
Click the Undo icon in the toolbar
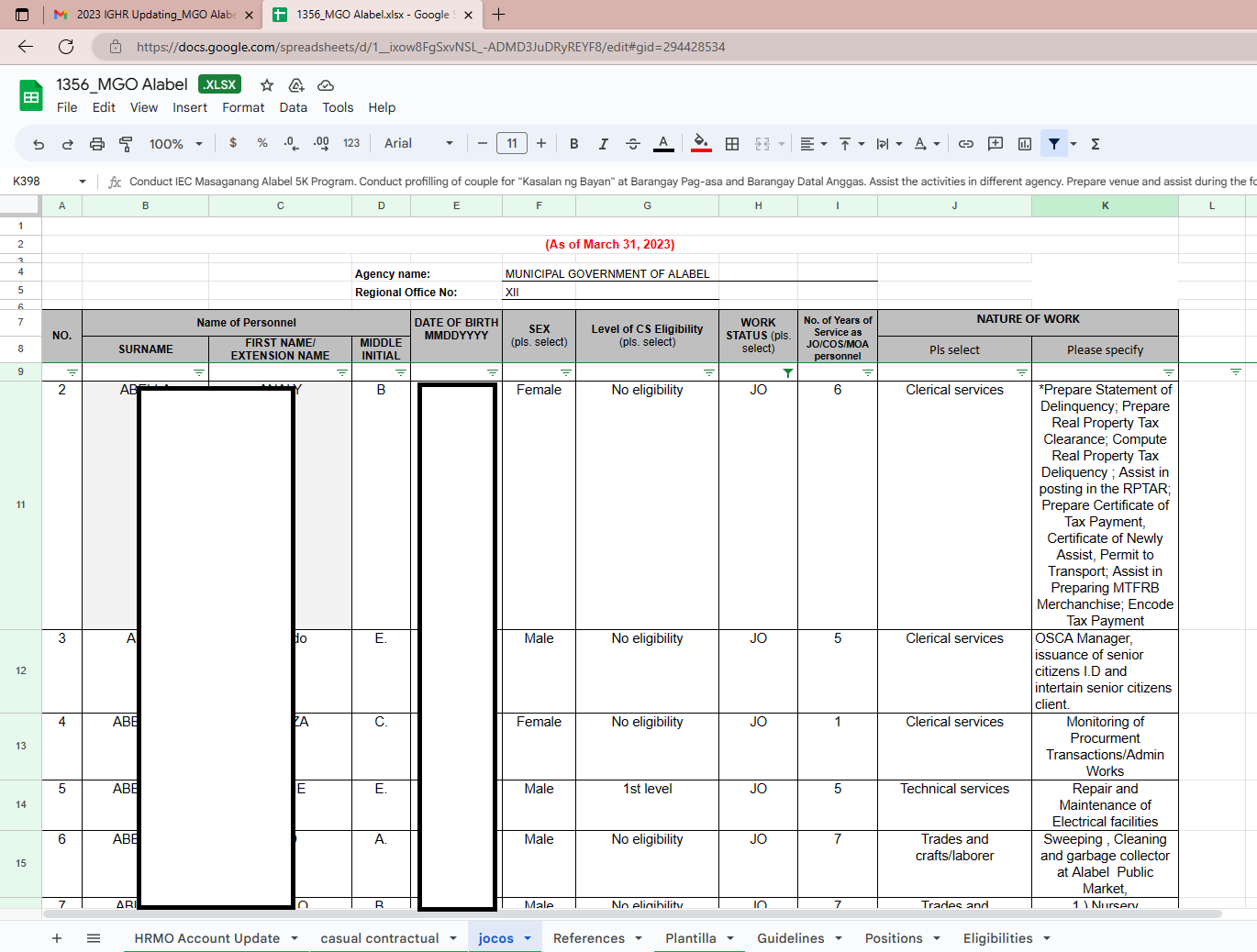(x=39, y=144)
